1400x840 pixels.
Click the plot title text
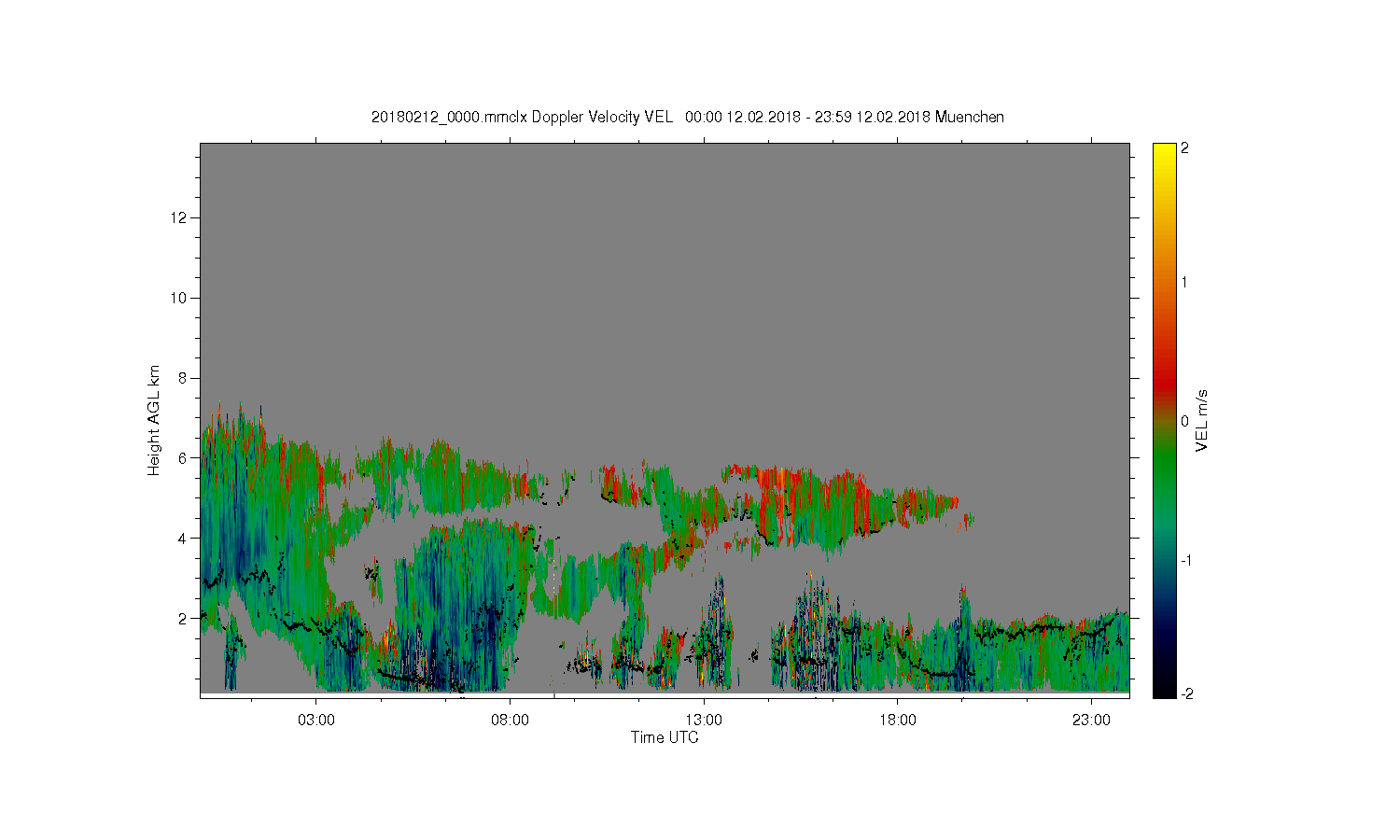688,117
